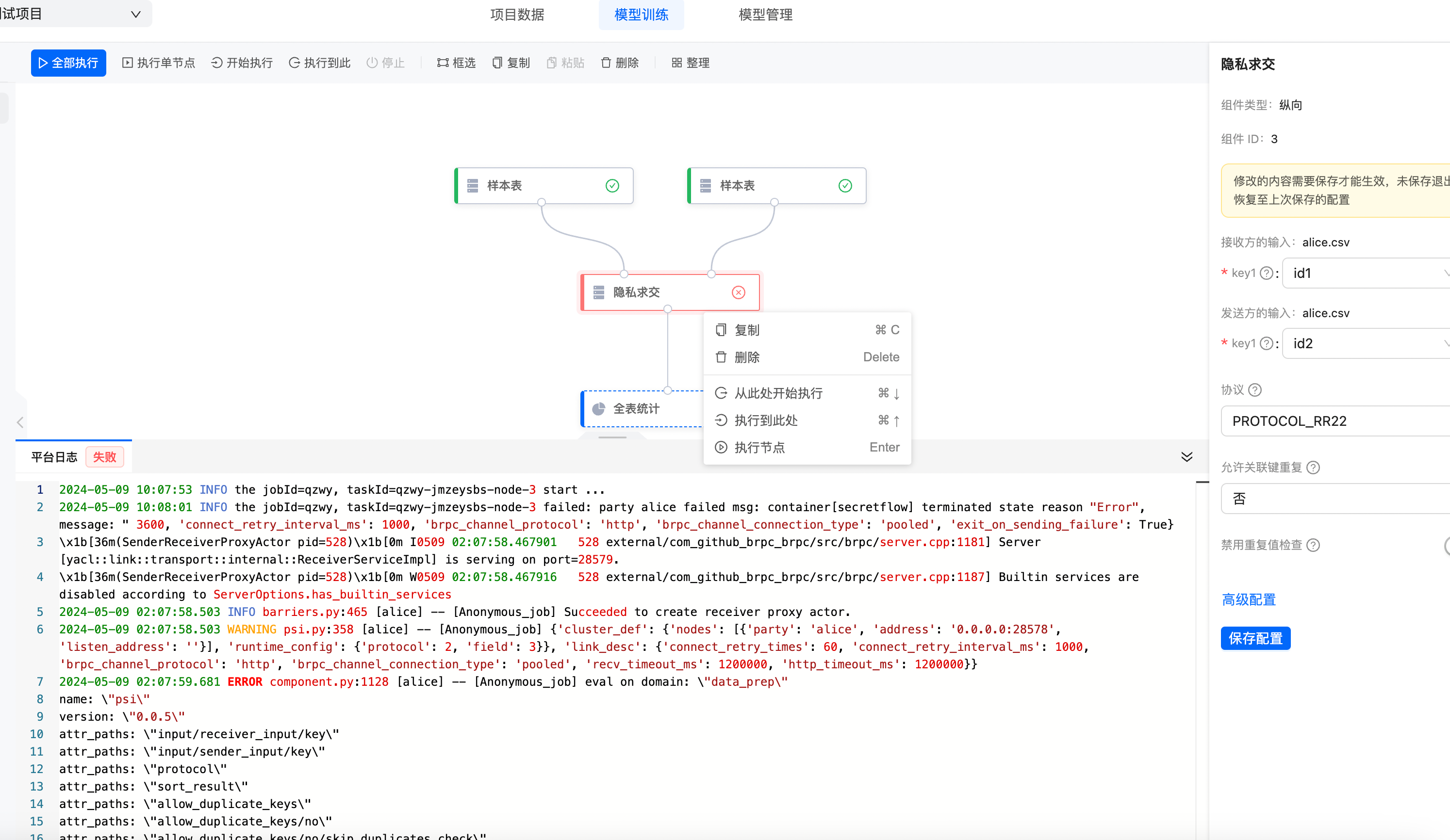Image resolution: width=1450 pixels, height=840 pixels.
Task: Click 粘贴 paste in the toolbar
Action: click(565, 63)
